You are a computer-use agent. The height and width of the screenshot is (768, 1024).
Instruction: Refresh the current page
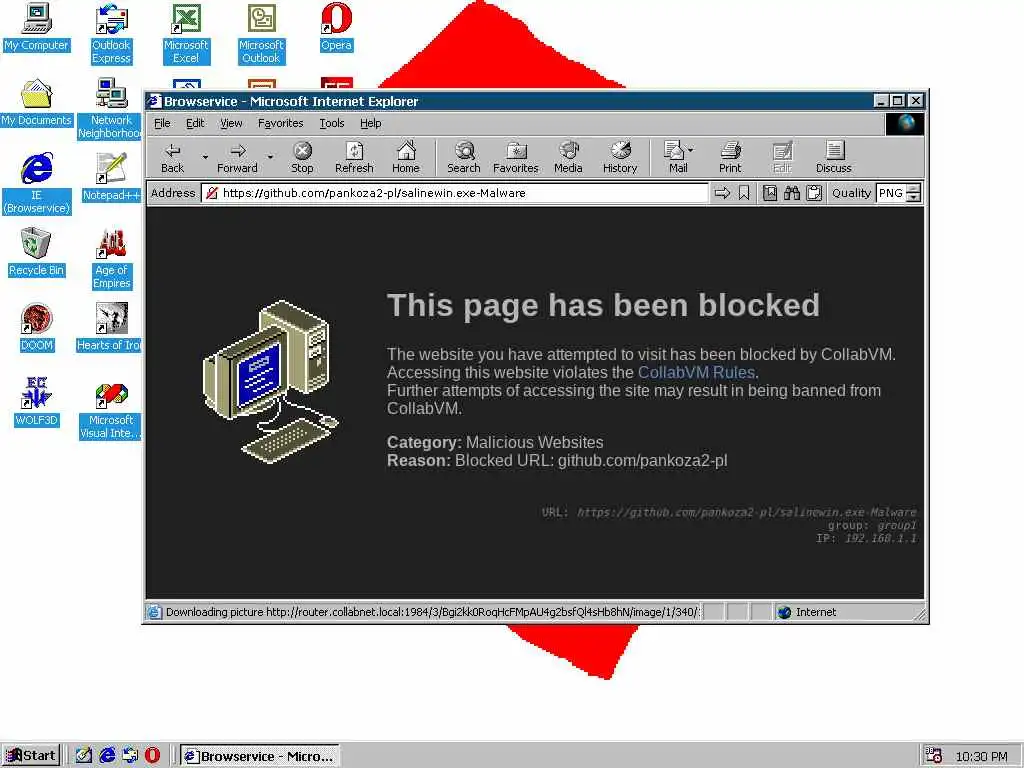click(354, 157)
